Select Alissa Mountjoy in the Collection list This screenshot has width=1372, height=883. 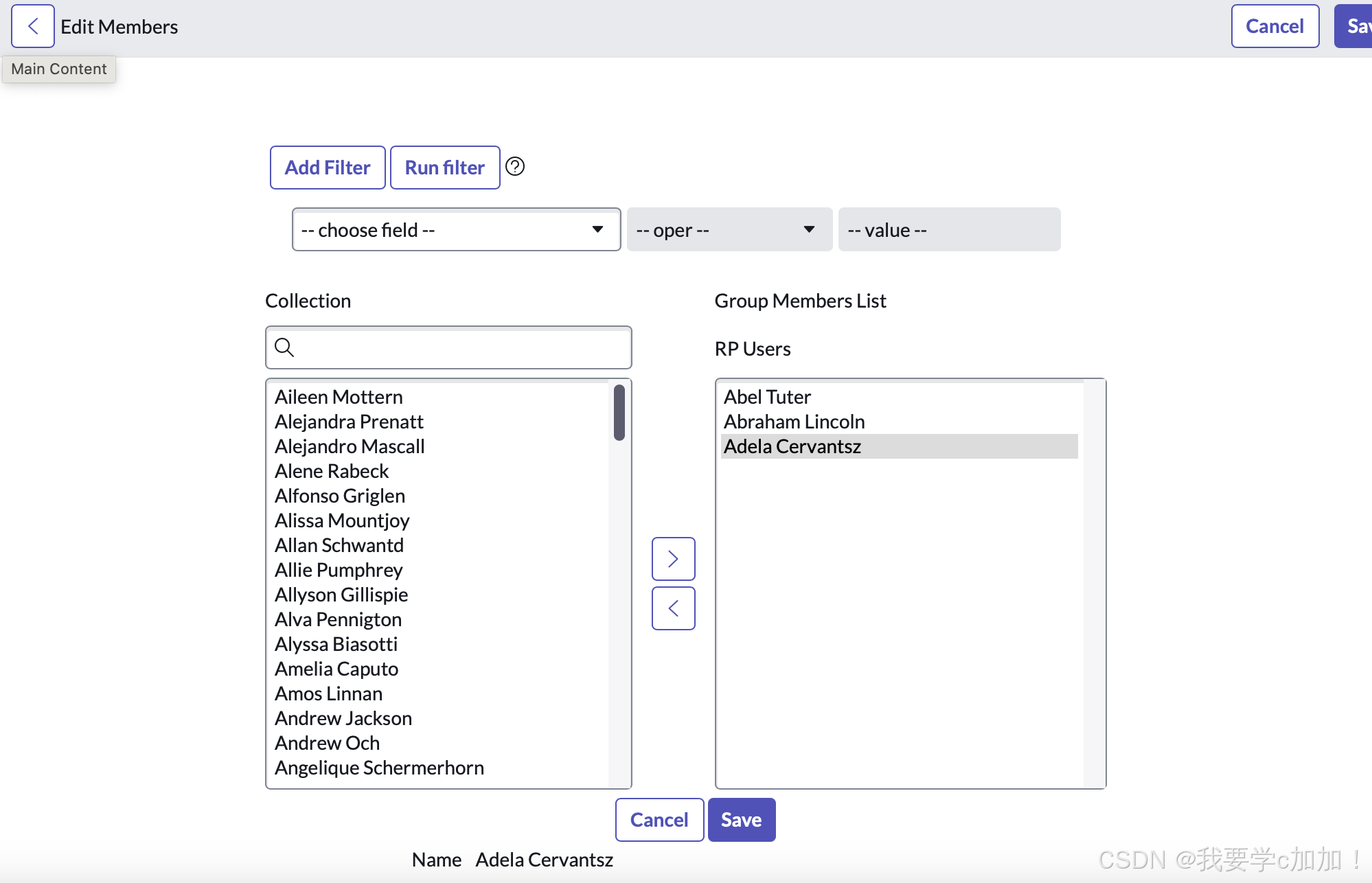click(x=342, y=520)
